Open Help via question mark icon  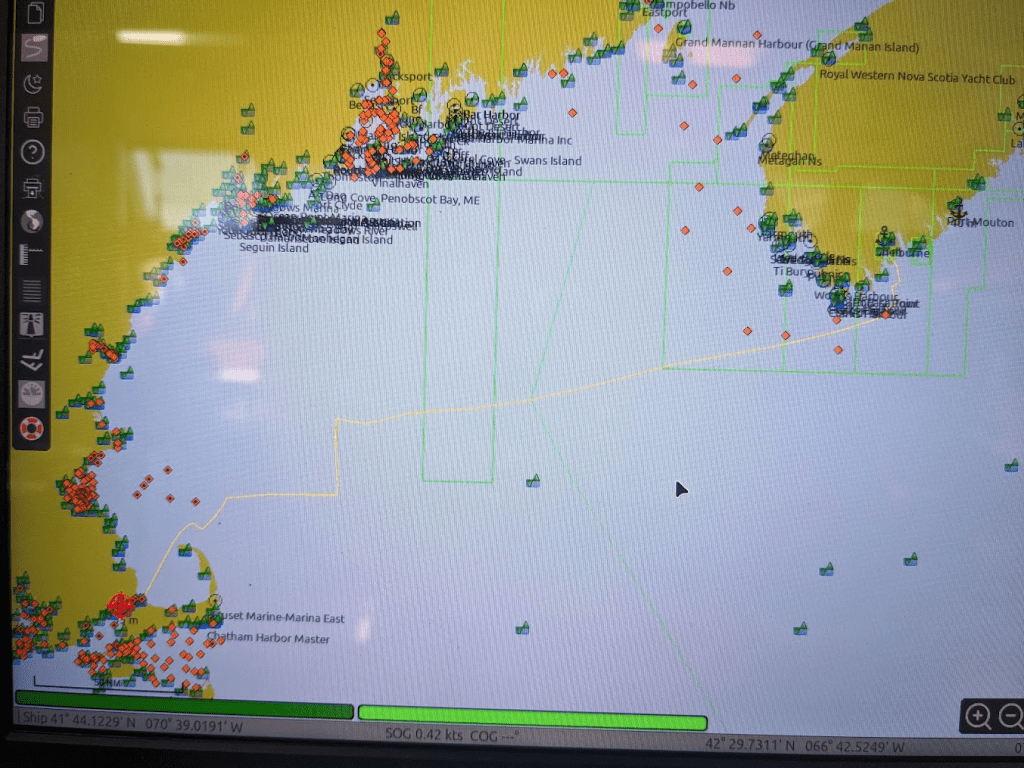point(33,152)
